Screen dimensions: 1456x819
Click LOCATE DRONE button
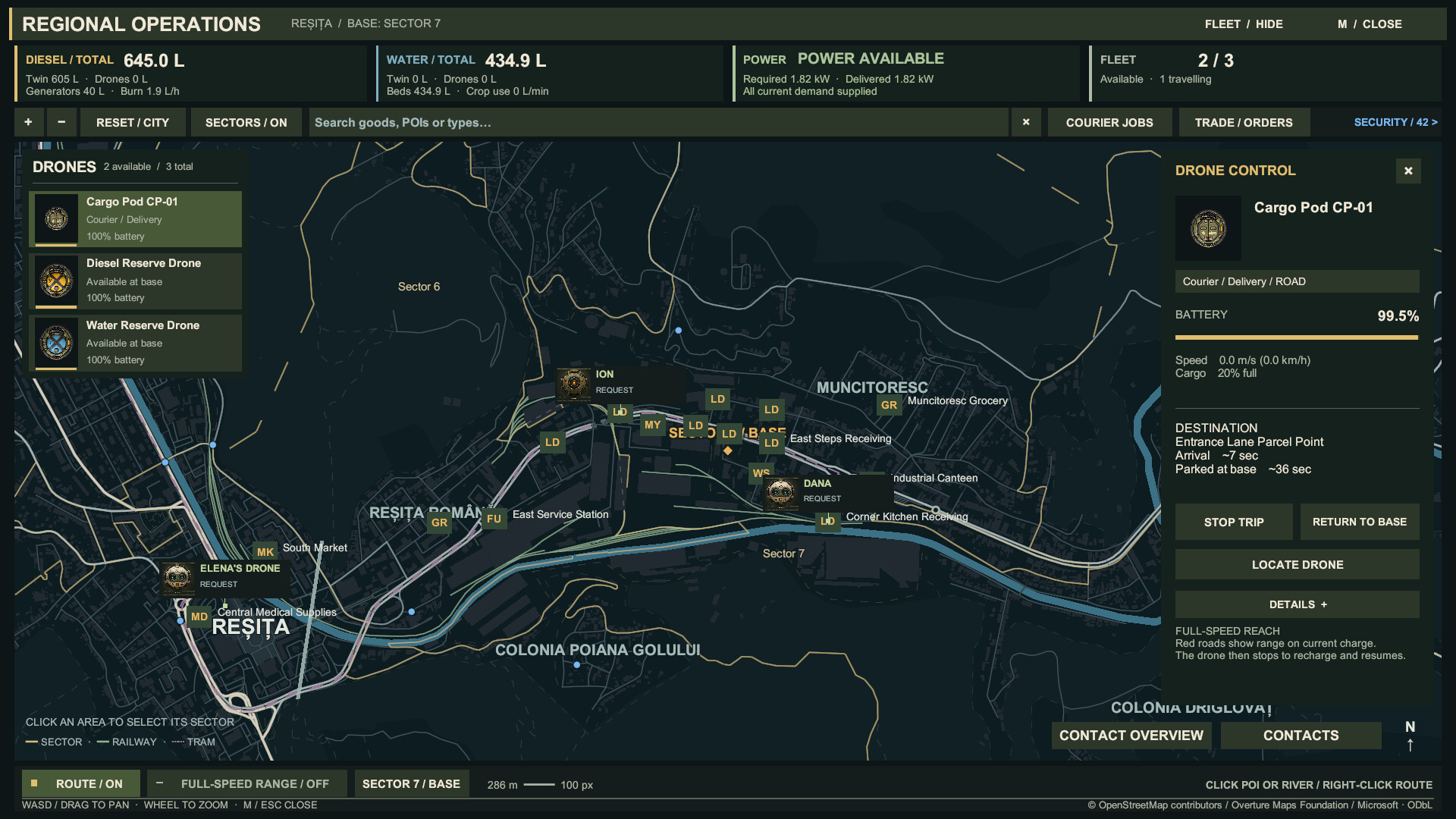1297,564
